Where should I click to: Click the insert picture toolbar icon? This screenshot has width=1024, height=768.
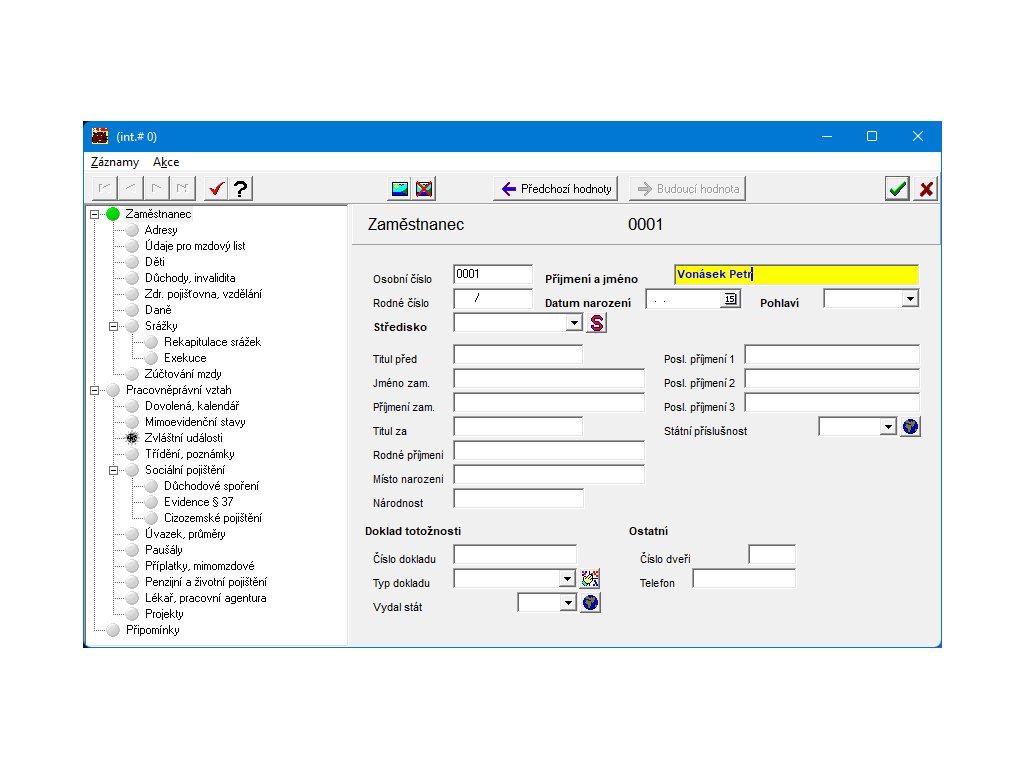(400, 188)
